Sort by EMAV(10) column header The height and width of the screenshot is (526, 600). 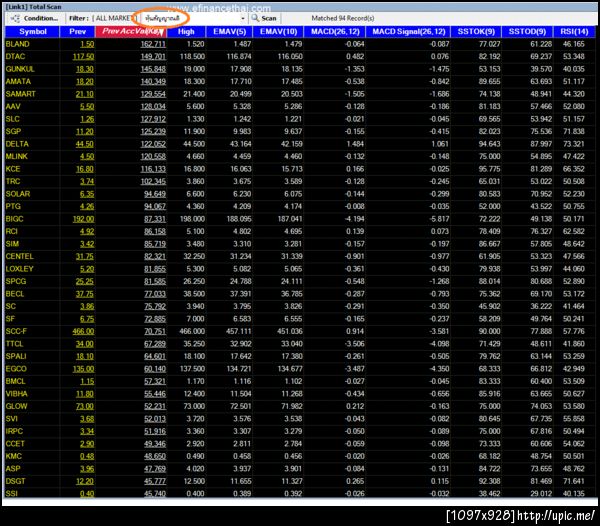point(278,31)
